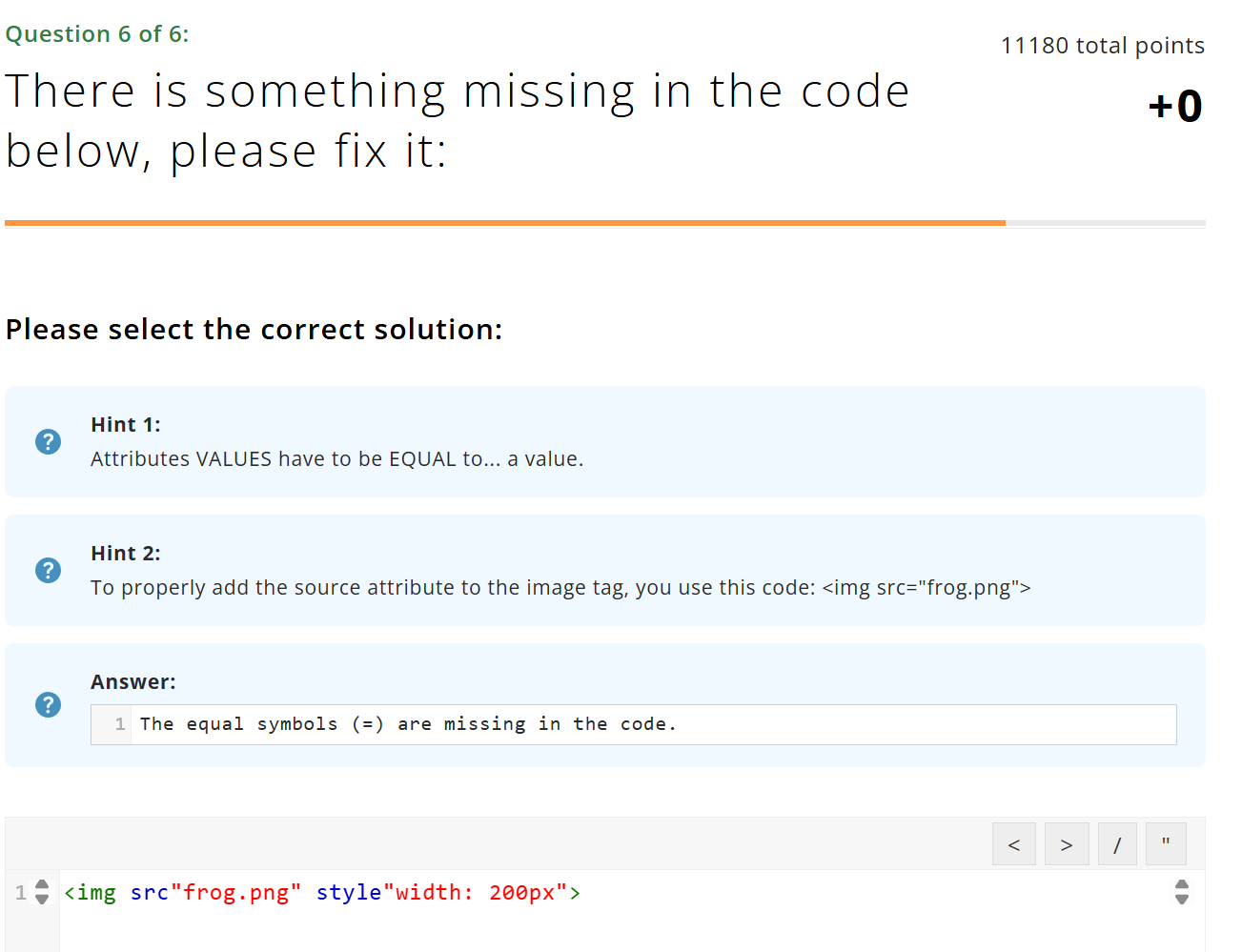The width and height of the screenshot is (1242, 952).
Task: Click the down arrow at the editor's right edge
Action: [1182, 899]
